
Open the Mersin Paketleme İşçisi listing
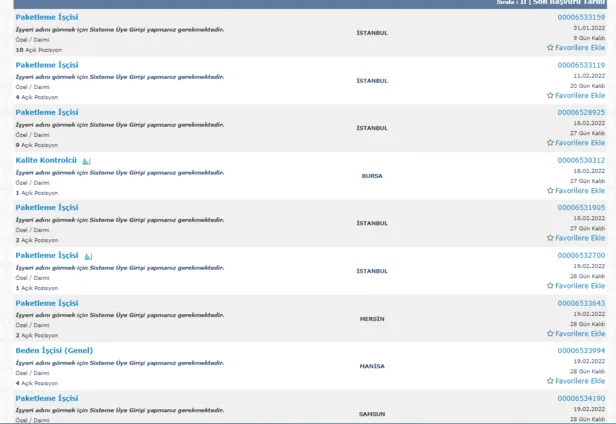click(x=46, y=303)
